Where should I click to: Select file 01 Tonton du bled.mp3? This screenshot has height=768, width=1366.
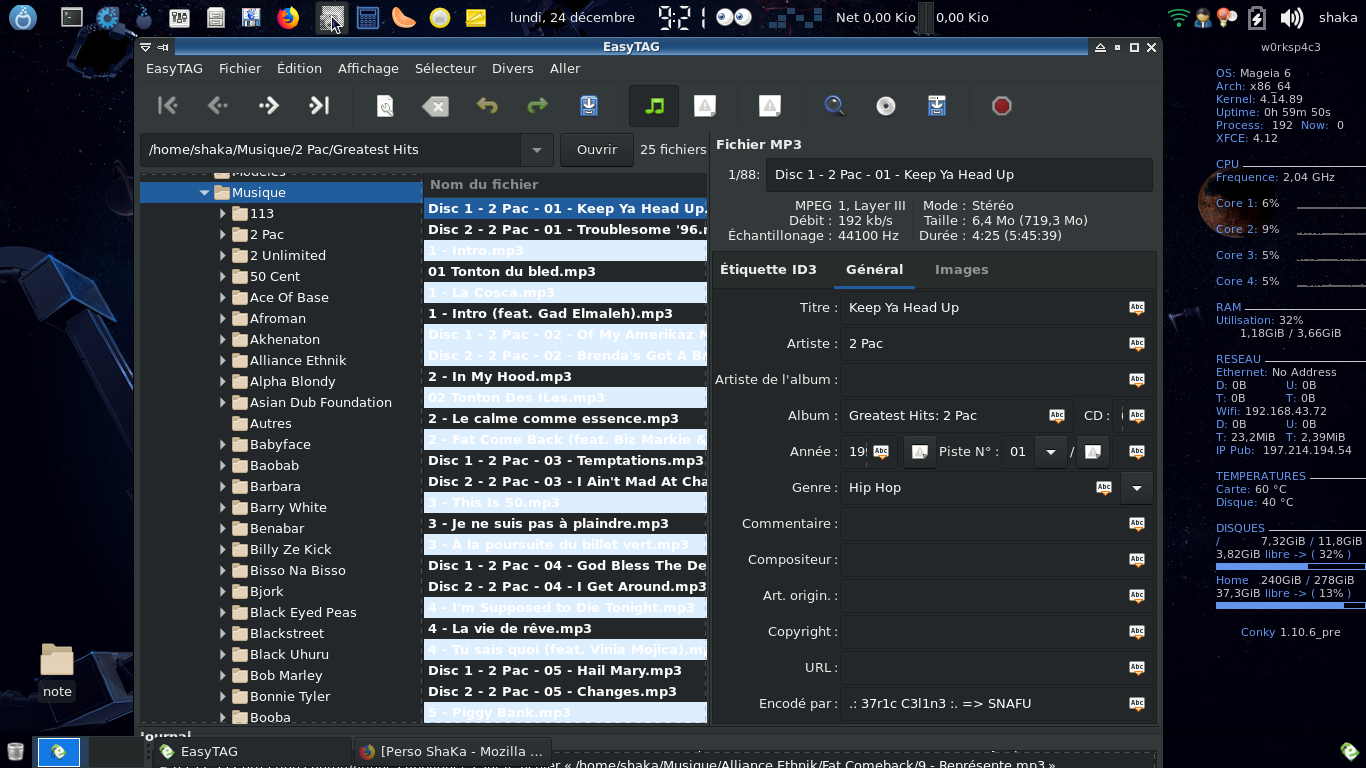[565, 271]
